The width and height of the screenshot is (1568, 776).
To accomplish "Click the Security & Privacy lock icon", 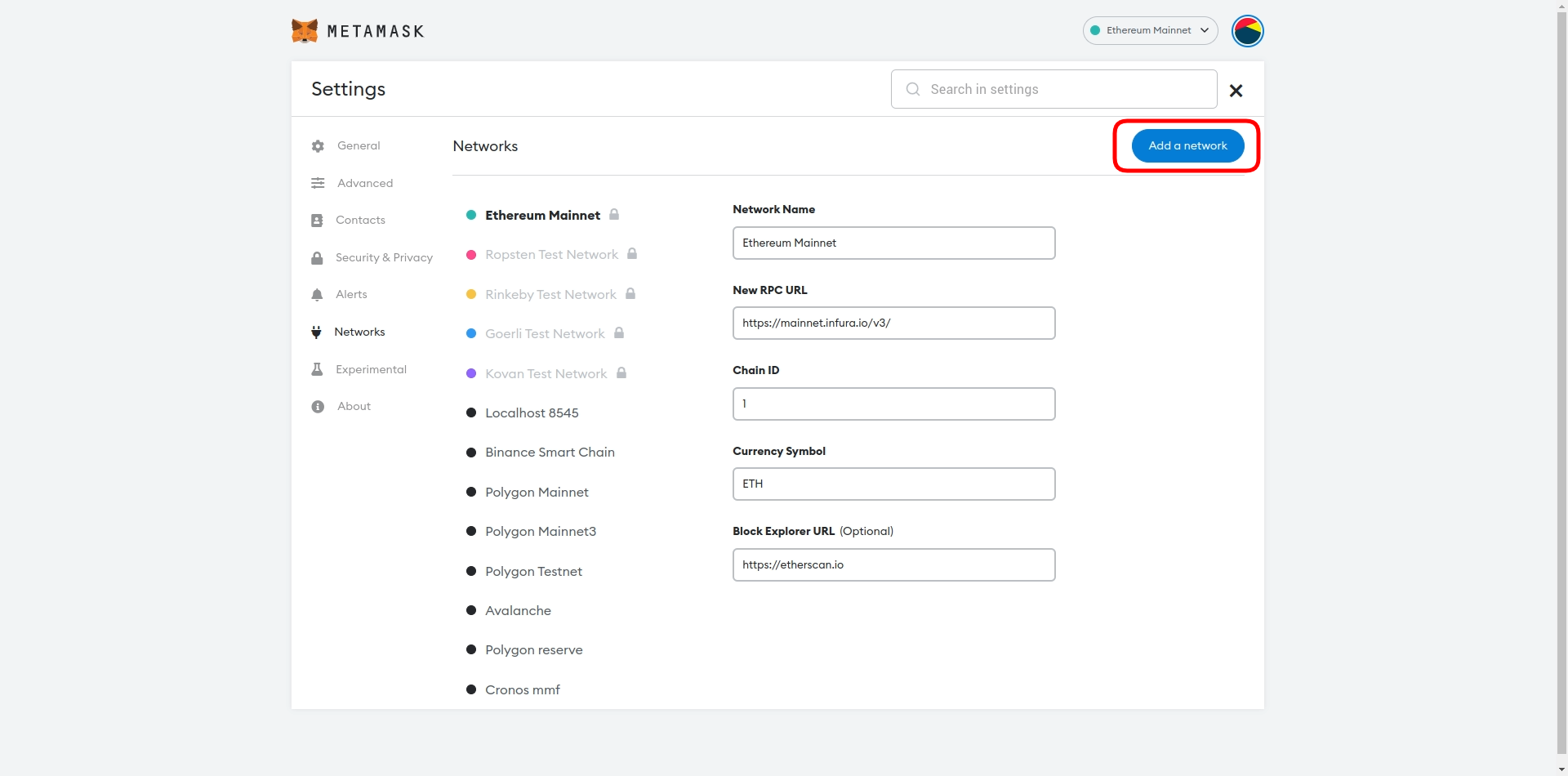I will point(317,258).
